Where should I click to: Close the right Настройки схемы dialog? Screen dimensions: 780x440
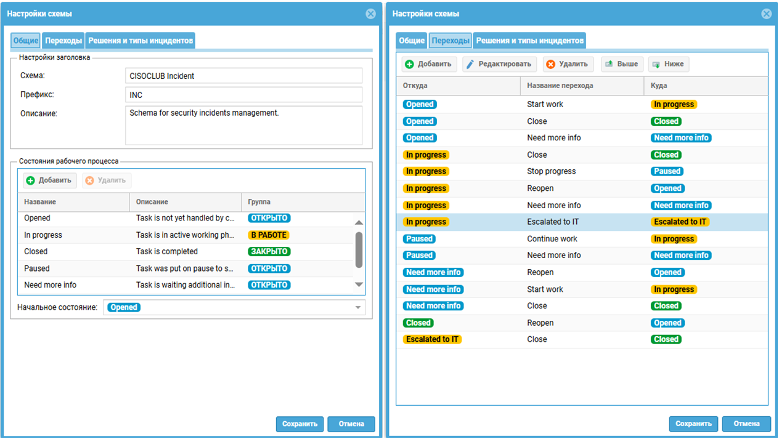coord(763,14)
